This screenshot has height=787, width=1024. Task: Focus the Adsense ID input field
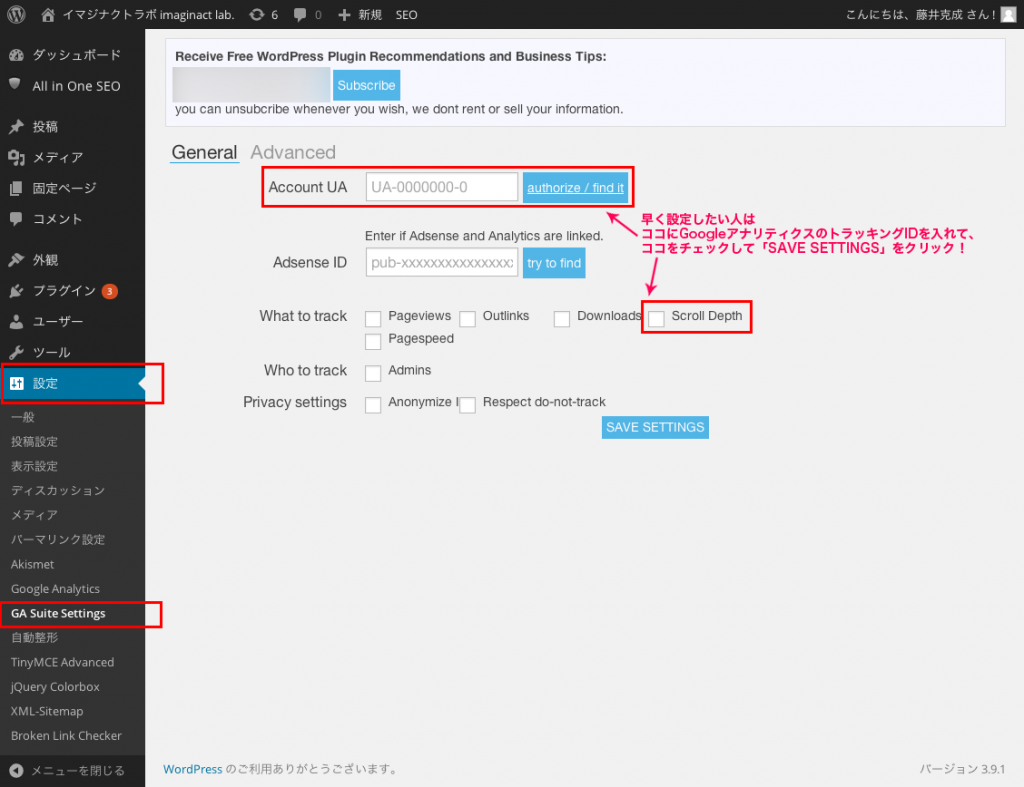[442, 263]
